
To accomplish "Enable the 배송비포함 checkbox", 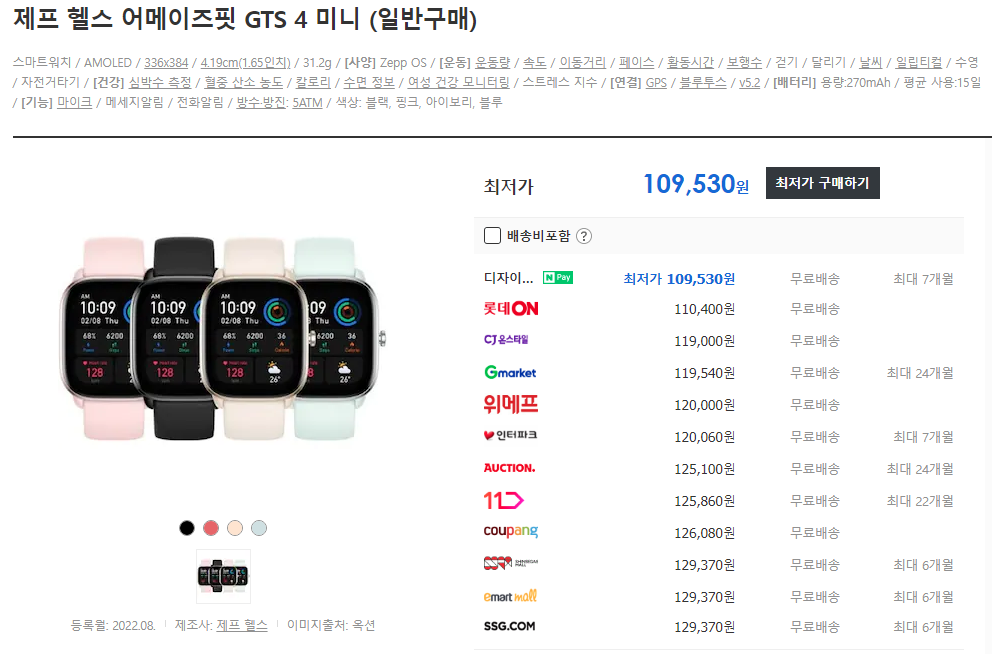I will click(x=492, y=236).
